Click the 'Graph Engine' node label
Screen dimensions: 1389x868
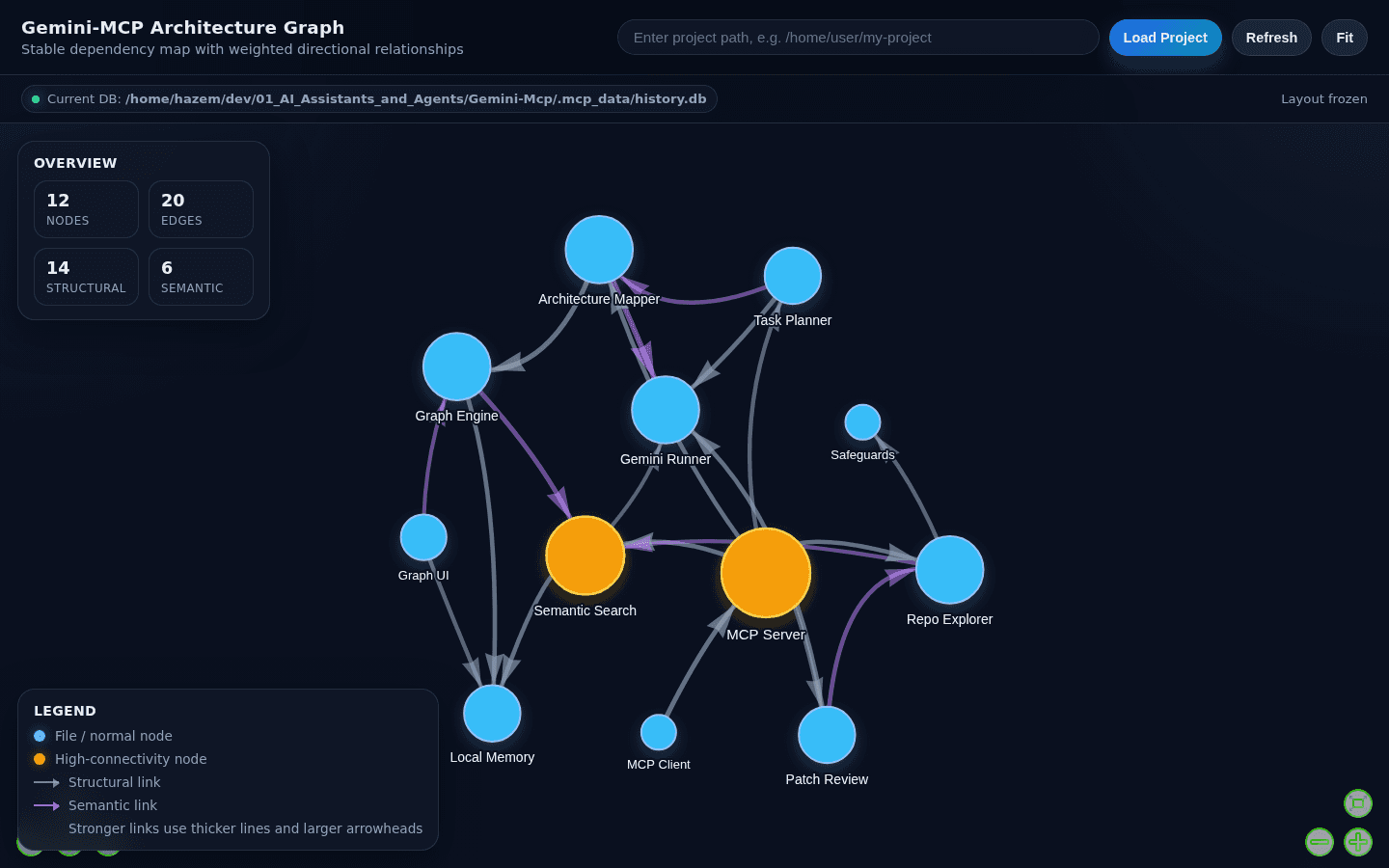click(457, 416)
